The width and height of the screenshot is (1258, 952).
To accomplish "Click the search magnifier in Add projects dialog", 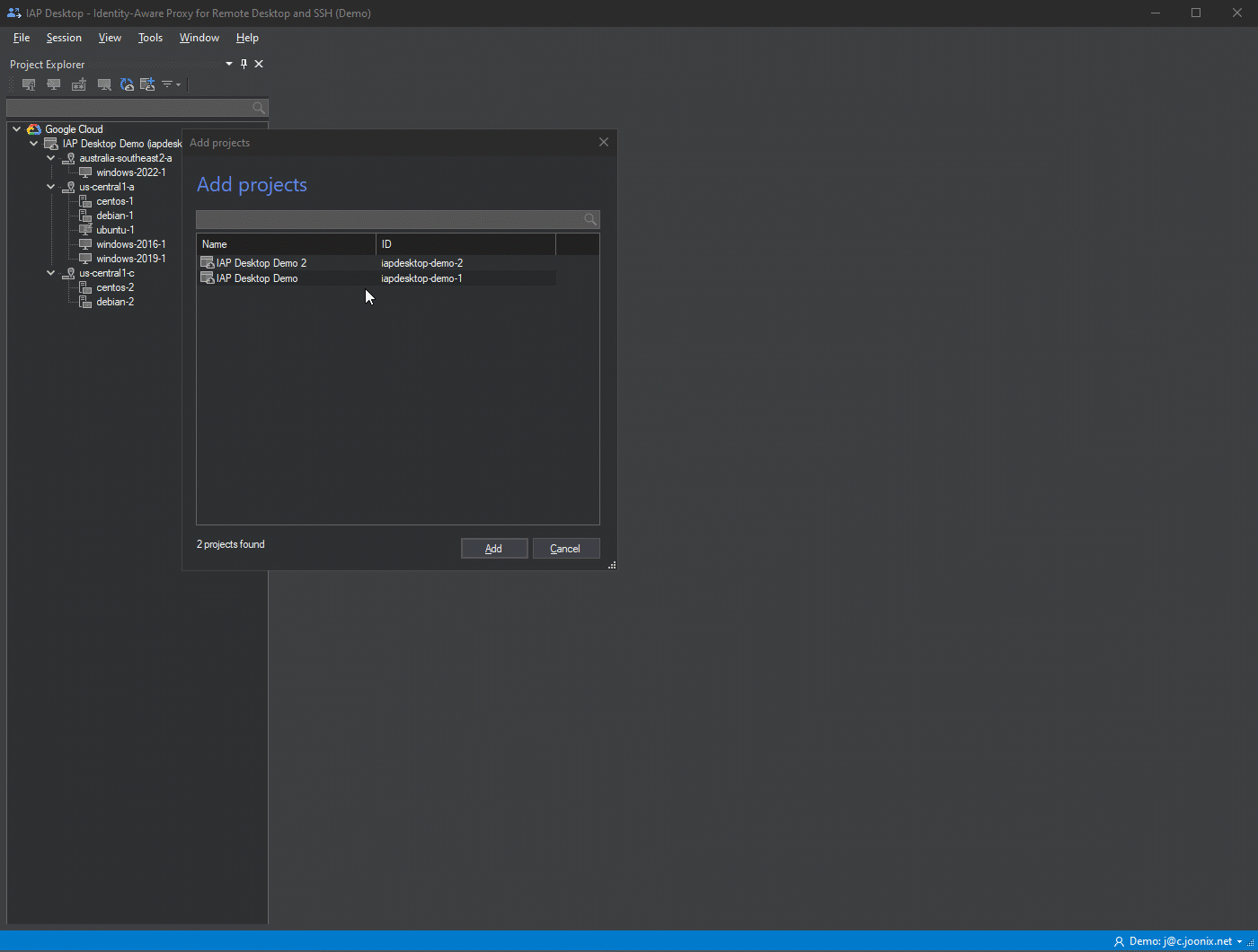I will coord(590,219).
